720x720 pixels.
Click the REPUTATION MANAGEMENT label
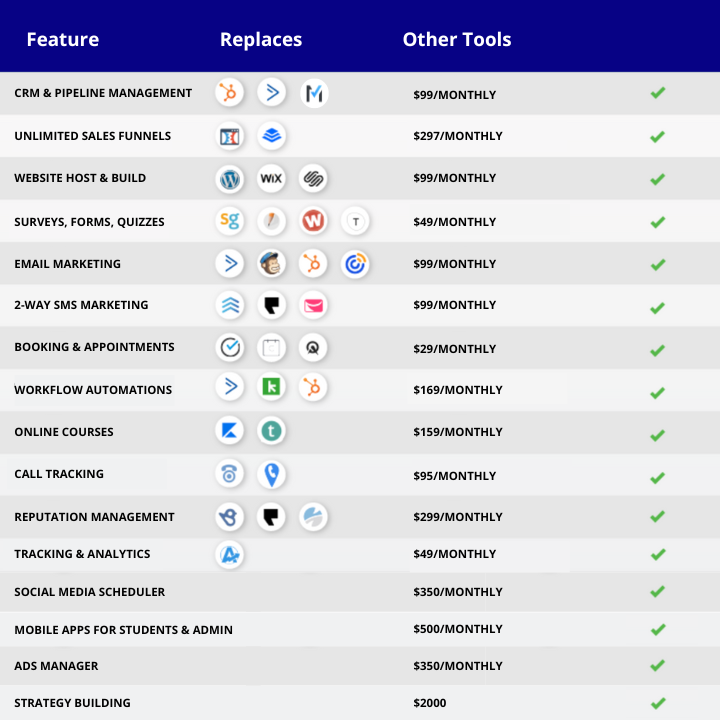[94, 517]
